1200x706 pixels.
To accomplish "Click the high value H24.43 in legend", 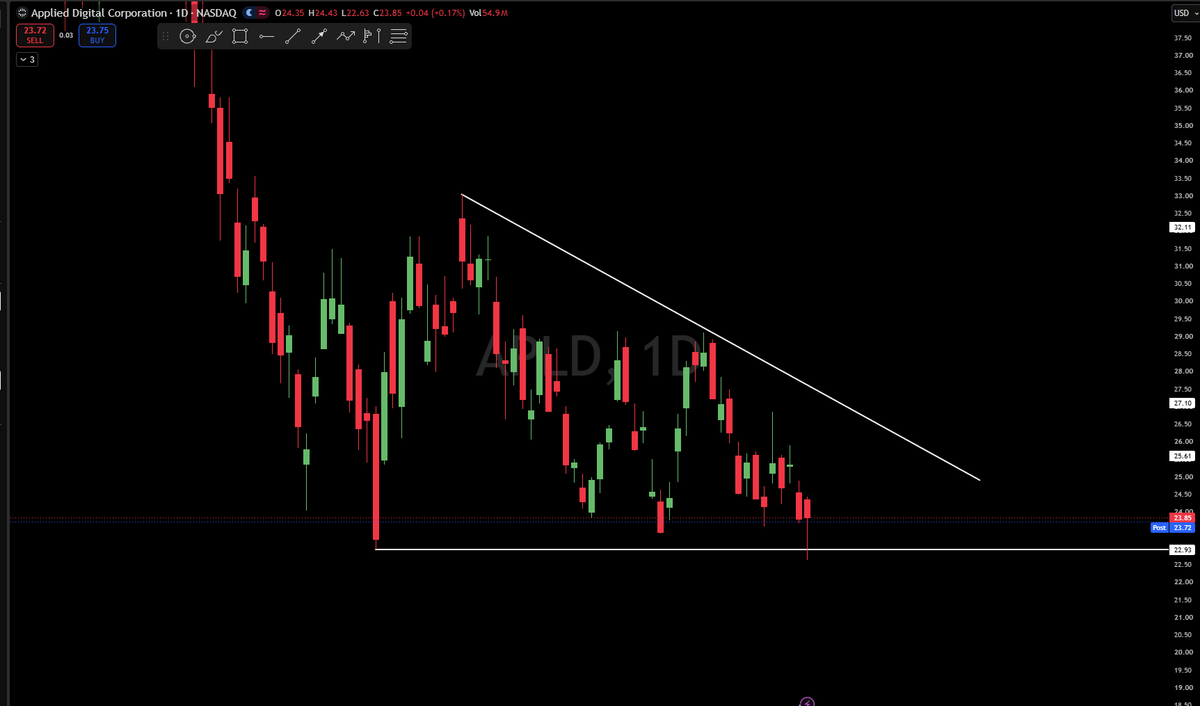I will 323,13.
